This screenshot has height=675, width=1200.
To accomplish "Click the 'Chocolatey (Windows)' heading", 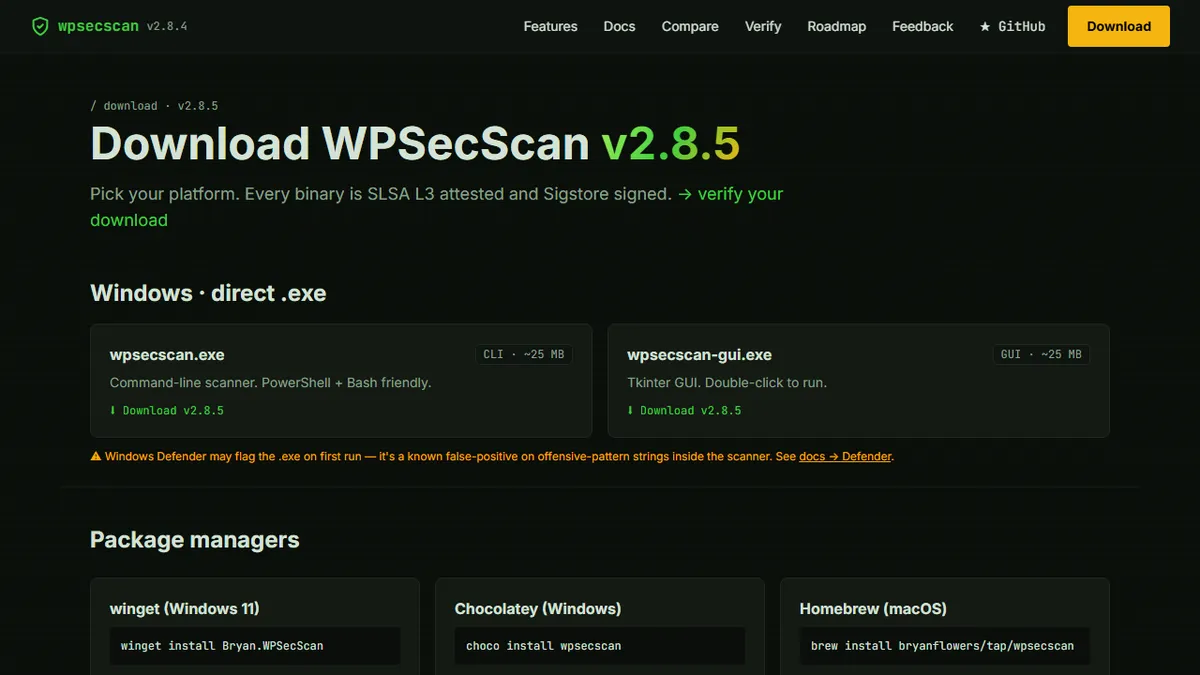I will click(538, 608).
